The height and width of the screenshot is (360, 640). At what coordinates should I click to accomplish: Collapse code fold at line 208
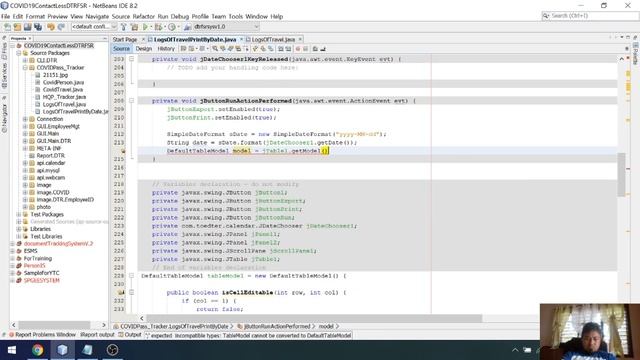click(x=131, y=100)
